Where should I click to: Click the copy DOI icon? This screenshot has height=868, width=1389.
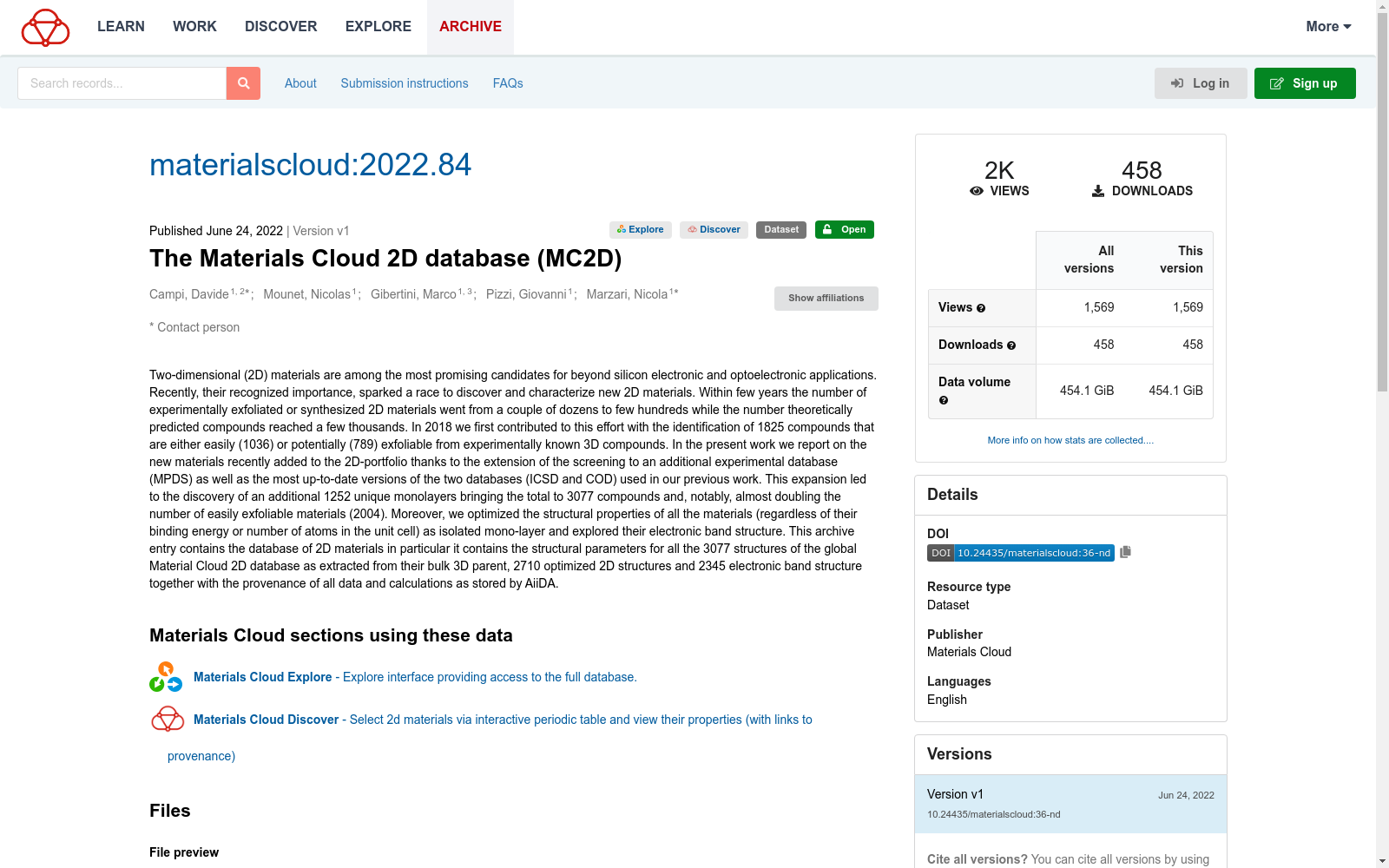coord(1126,552)
